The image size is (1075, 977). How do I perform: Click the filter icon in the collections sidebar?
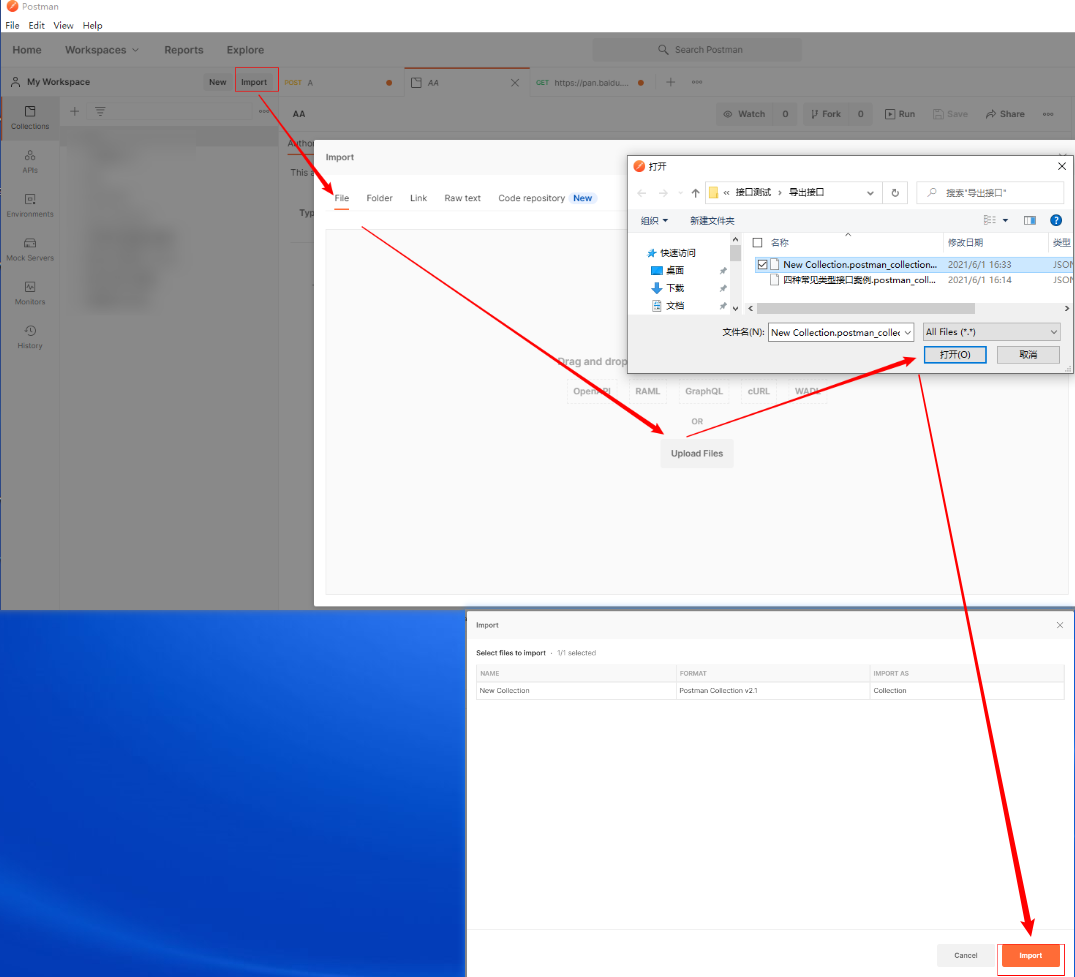[100, 111]
